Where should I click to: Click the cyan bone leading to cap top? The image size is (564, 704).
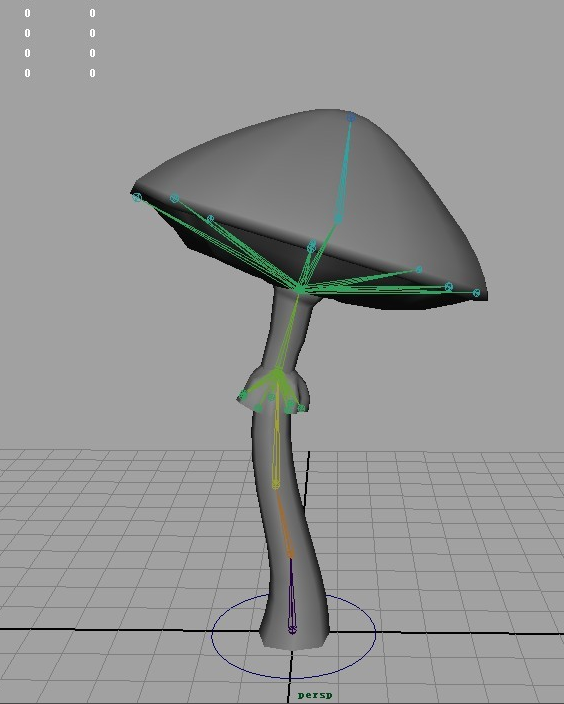[x=344, y=173]
